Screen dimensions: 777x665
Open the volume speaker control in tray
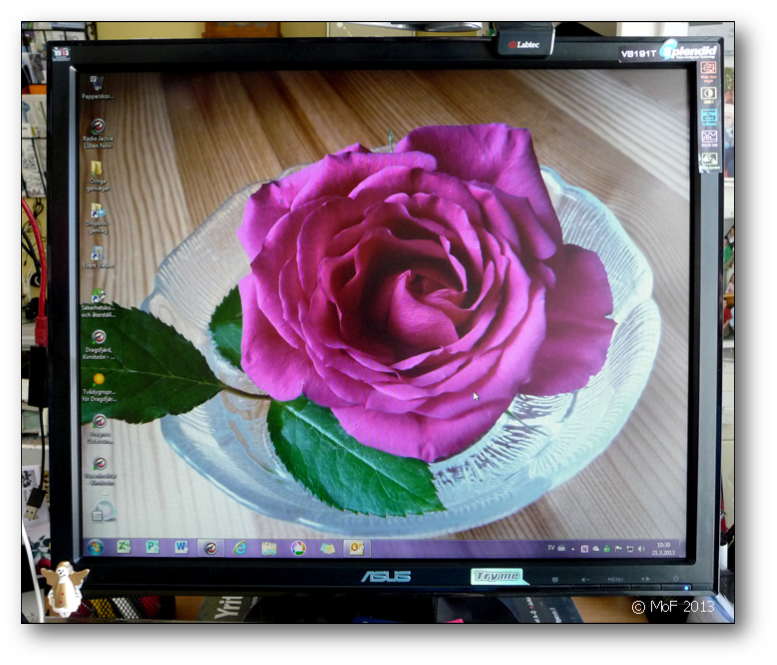[640, 548]
